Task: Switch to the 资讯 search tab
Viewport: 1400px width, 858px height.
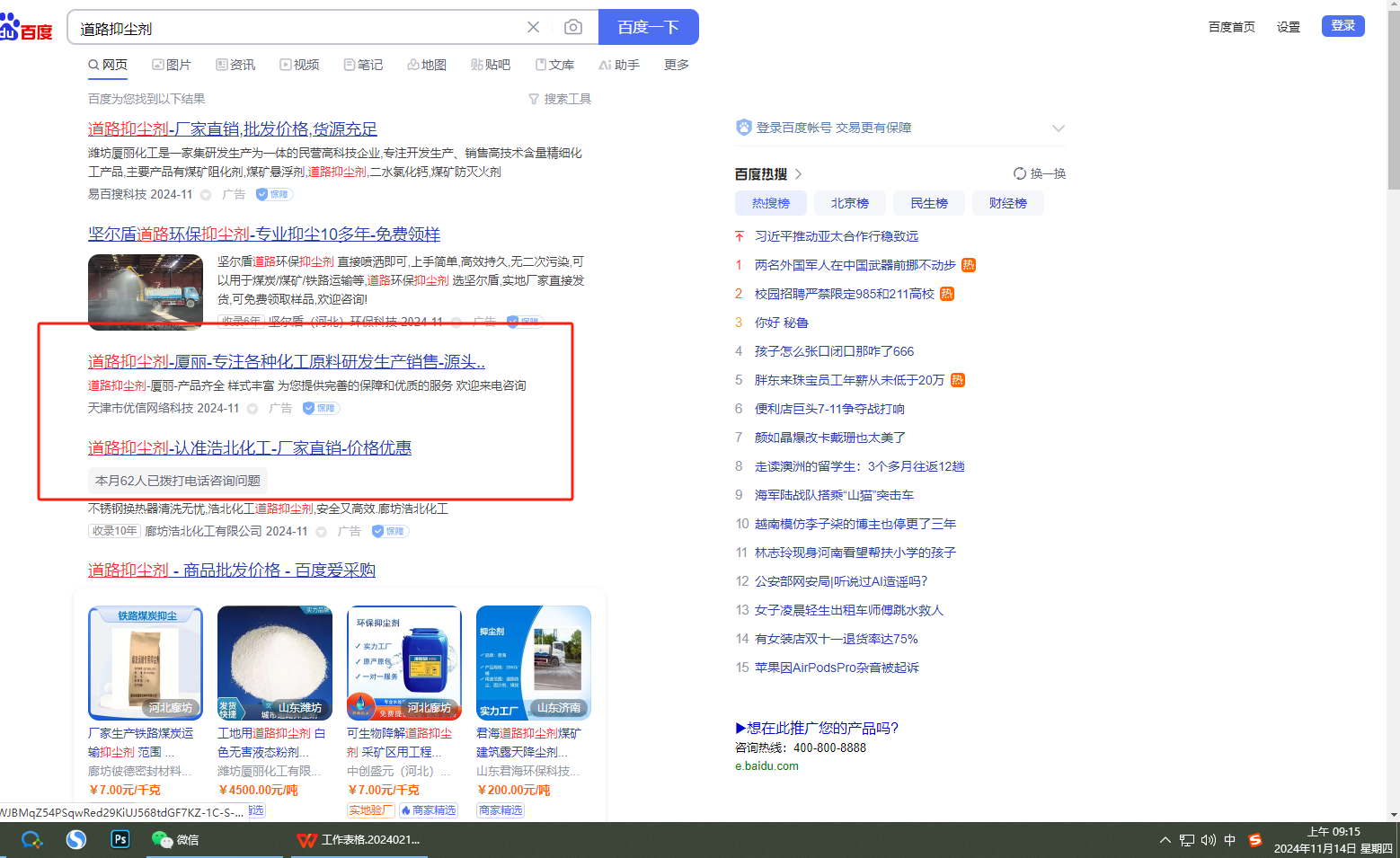Action: [x=235, y=65]
